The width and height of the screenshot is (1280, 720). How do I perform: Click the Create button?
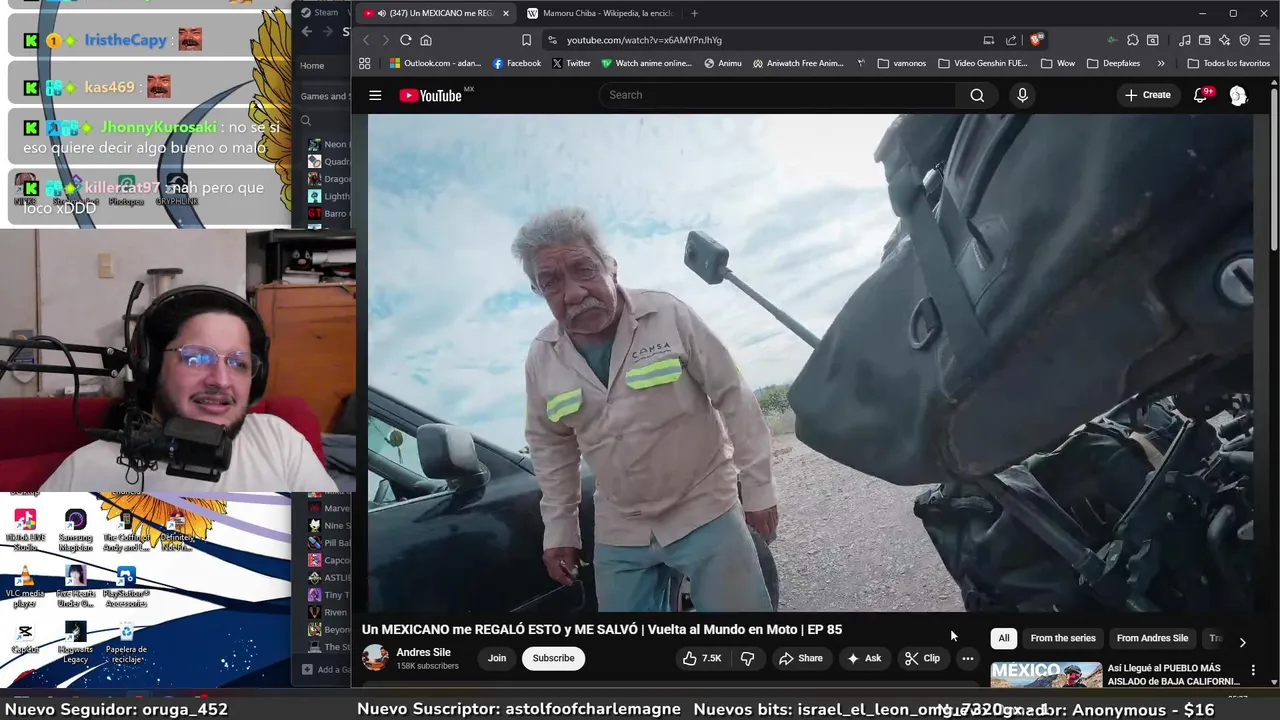[x=1147, y=95]
